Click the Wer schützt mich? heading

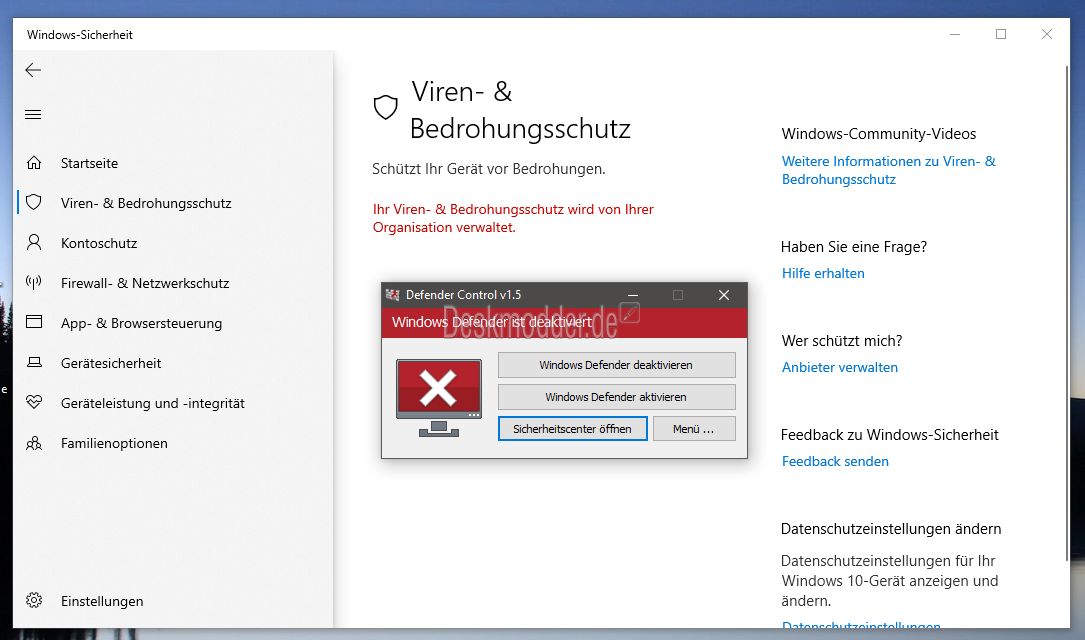(841, 341)
